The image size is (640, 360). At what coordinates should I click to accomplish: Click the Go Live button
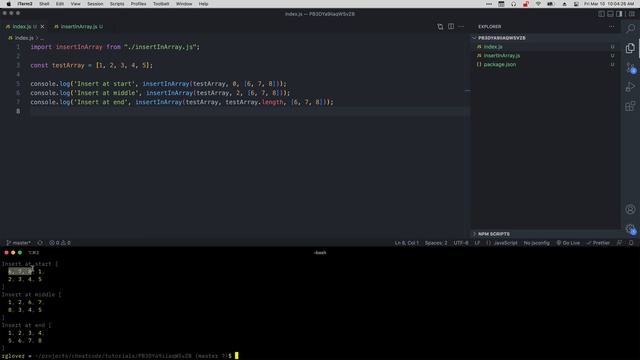pos(568,243)
